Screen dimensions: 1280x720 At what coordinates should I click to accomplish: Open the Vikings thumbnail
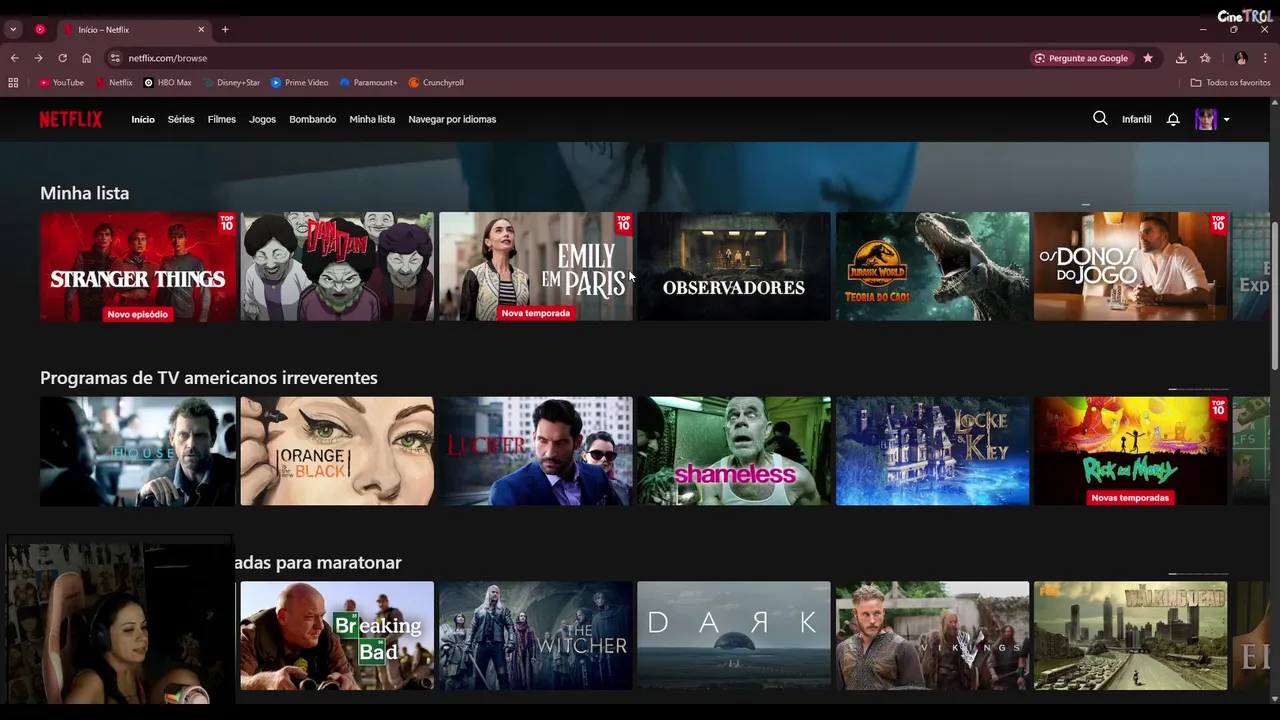click(932, 636)
